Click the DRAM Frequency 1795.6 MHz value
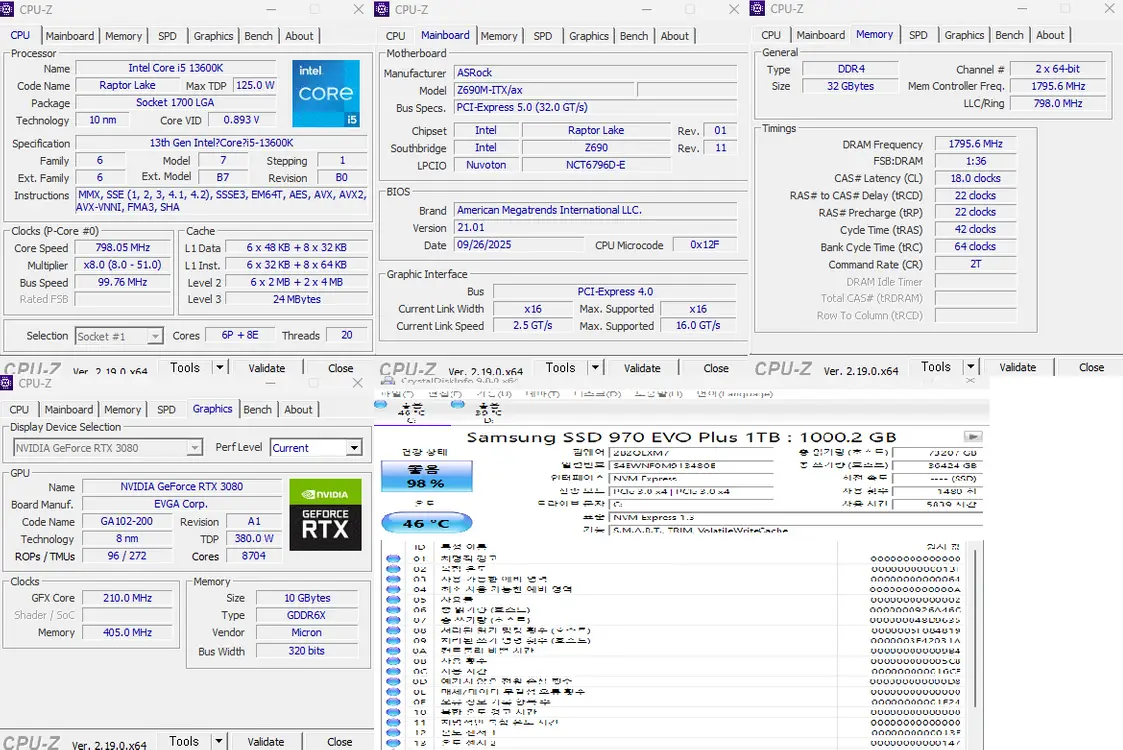Viewport: 1123px width, 750px height. point(975,144)
